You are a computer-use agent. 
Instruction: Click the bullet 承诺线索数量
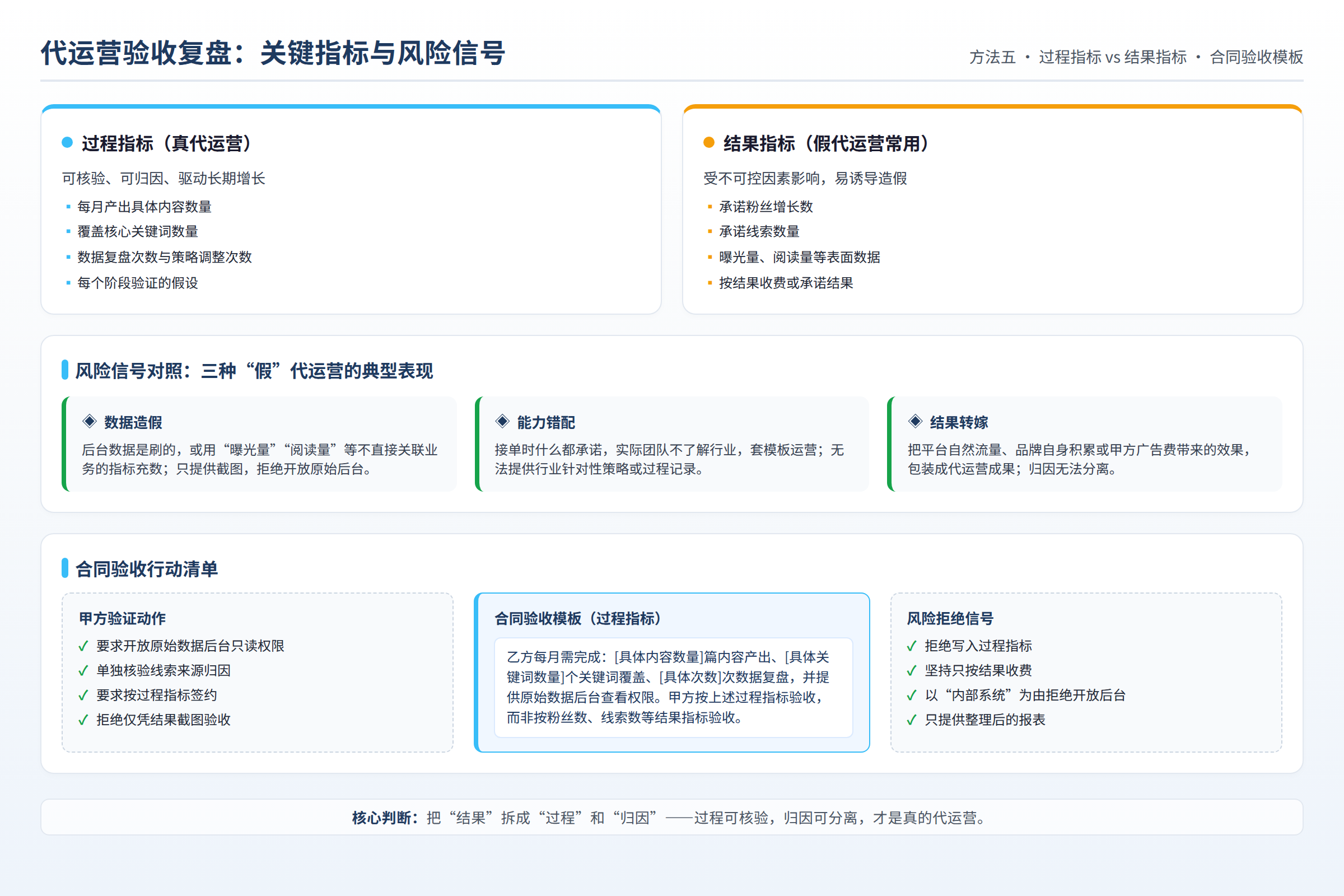(x=759, y=231)
